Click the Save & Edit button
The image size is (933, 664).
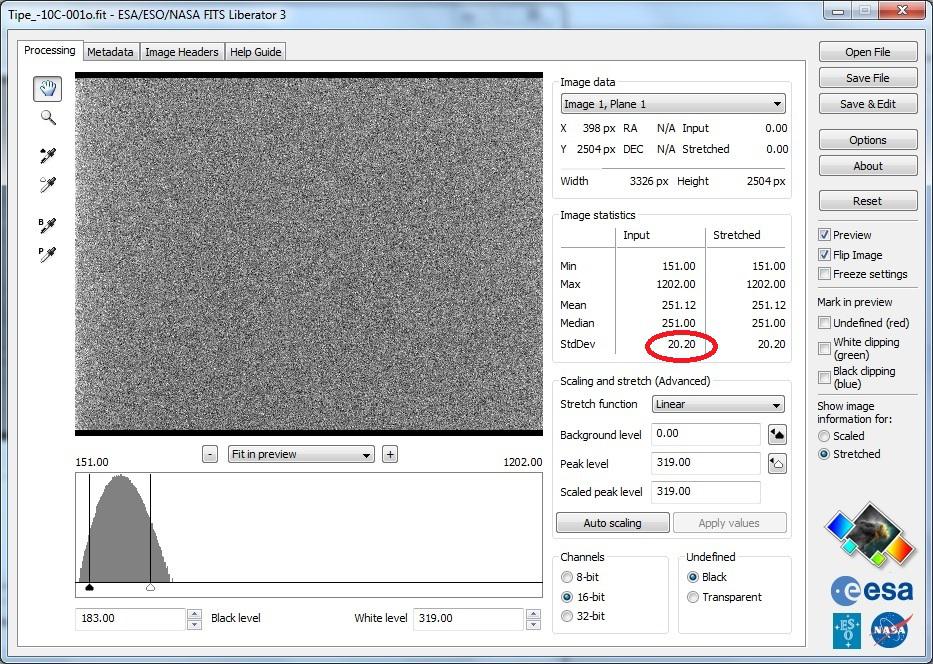[868, 104]
